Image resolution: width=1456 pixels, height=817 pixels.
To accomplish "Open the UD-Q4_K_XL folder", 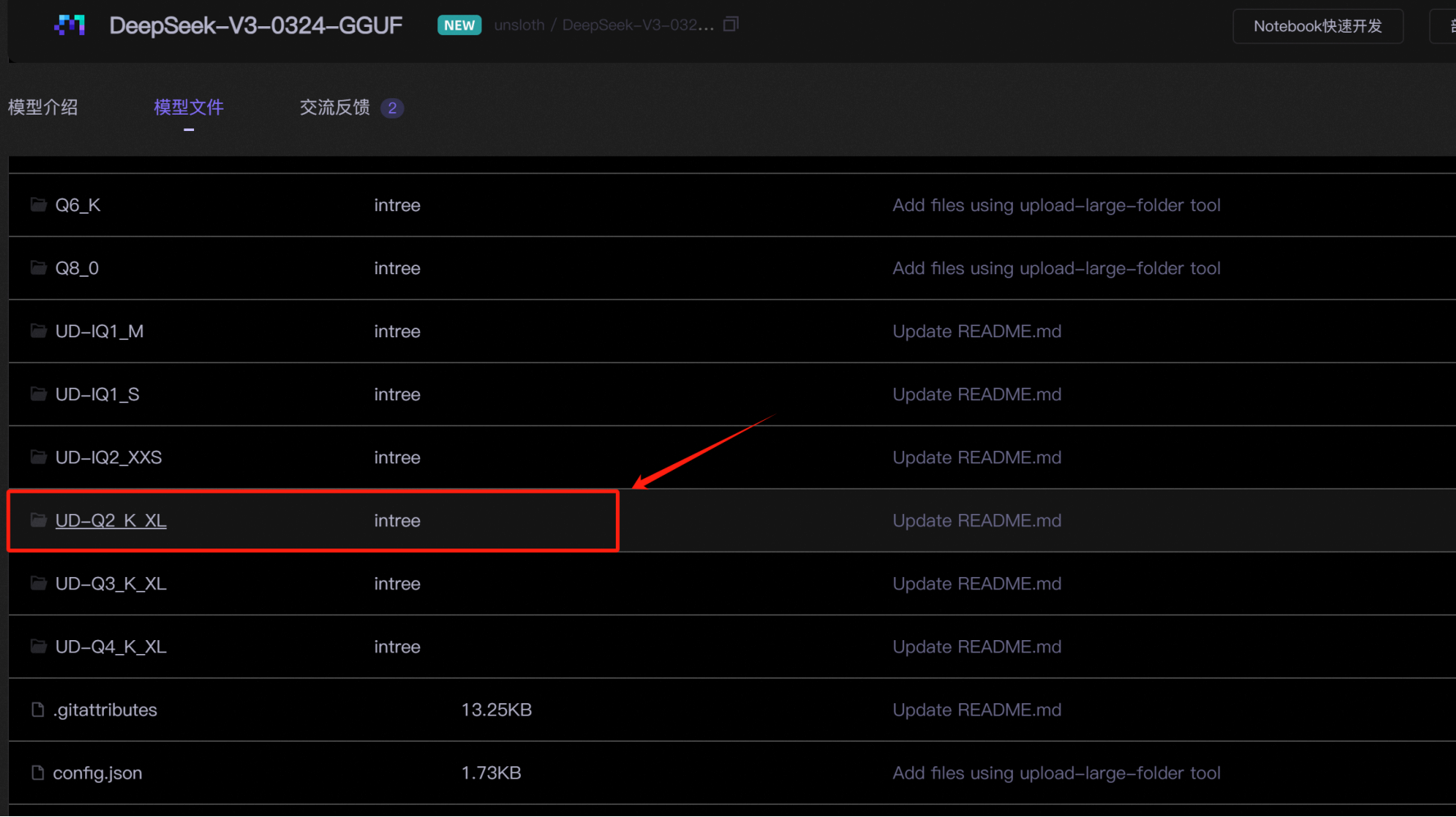I will tap(111, 646).
